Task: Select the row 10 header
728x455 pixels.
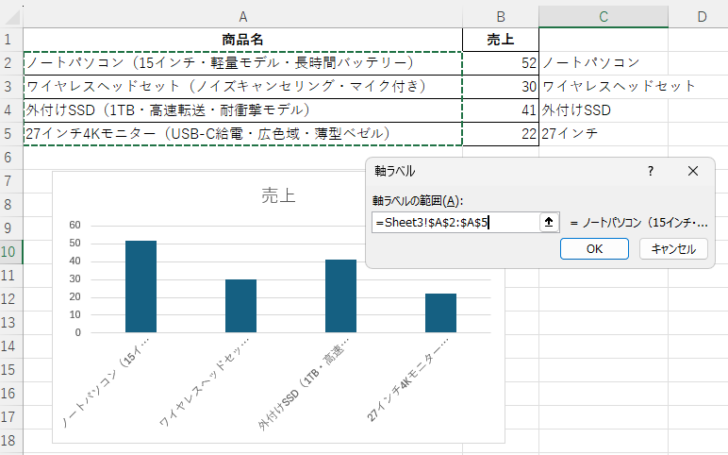Action: click(11, 251)
